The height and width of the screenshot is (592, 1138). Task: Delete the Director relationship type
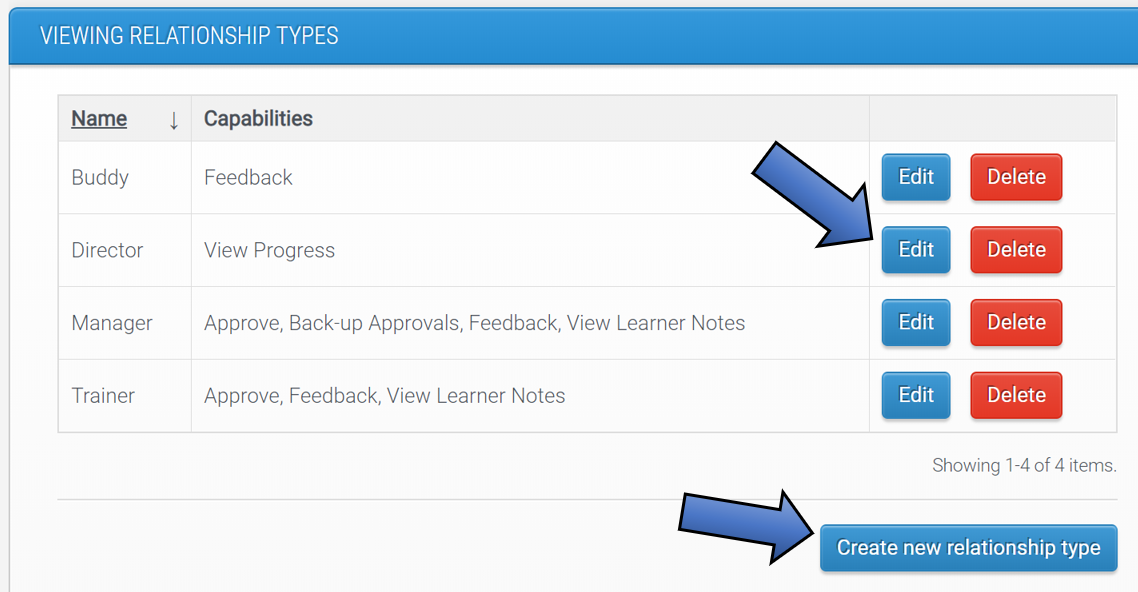coord(1015,250)
